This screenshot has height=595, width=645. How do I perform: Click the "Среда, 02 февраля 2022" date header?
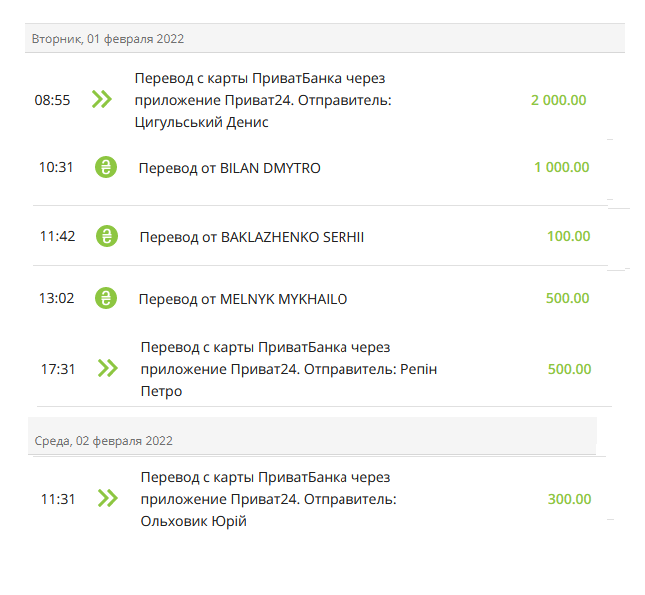(102, 440)
